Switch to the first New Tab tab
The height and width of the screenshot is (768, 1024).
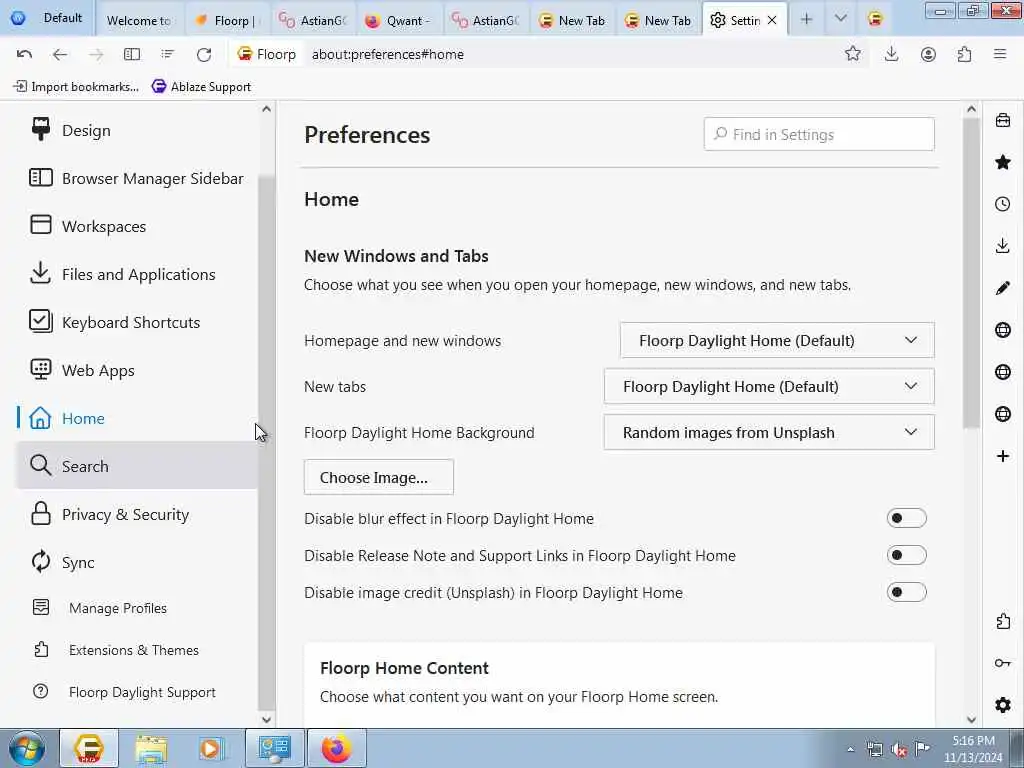(x=572, y=20)
